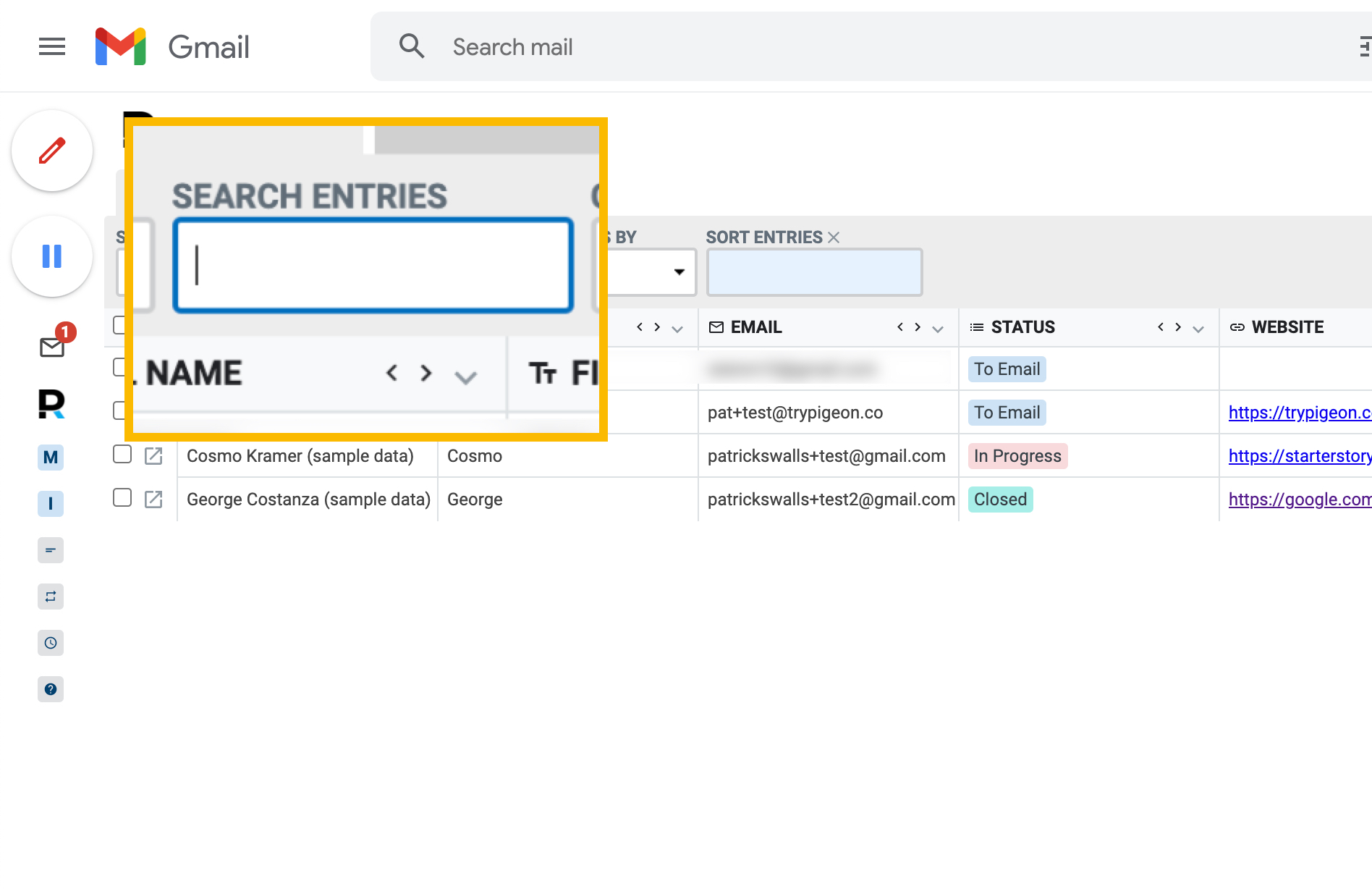Open the https://trypigeon.co website link
The width and height of the screenshot is (1372, 889).
pyautogui.click(x=1300, y=413)
